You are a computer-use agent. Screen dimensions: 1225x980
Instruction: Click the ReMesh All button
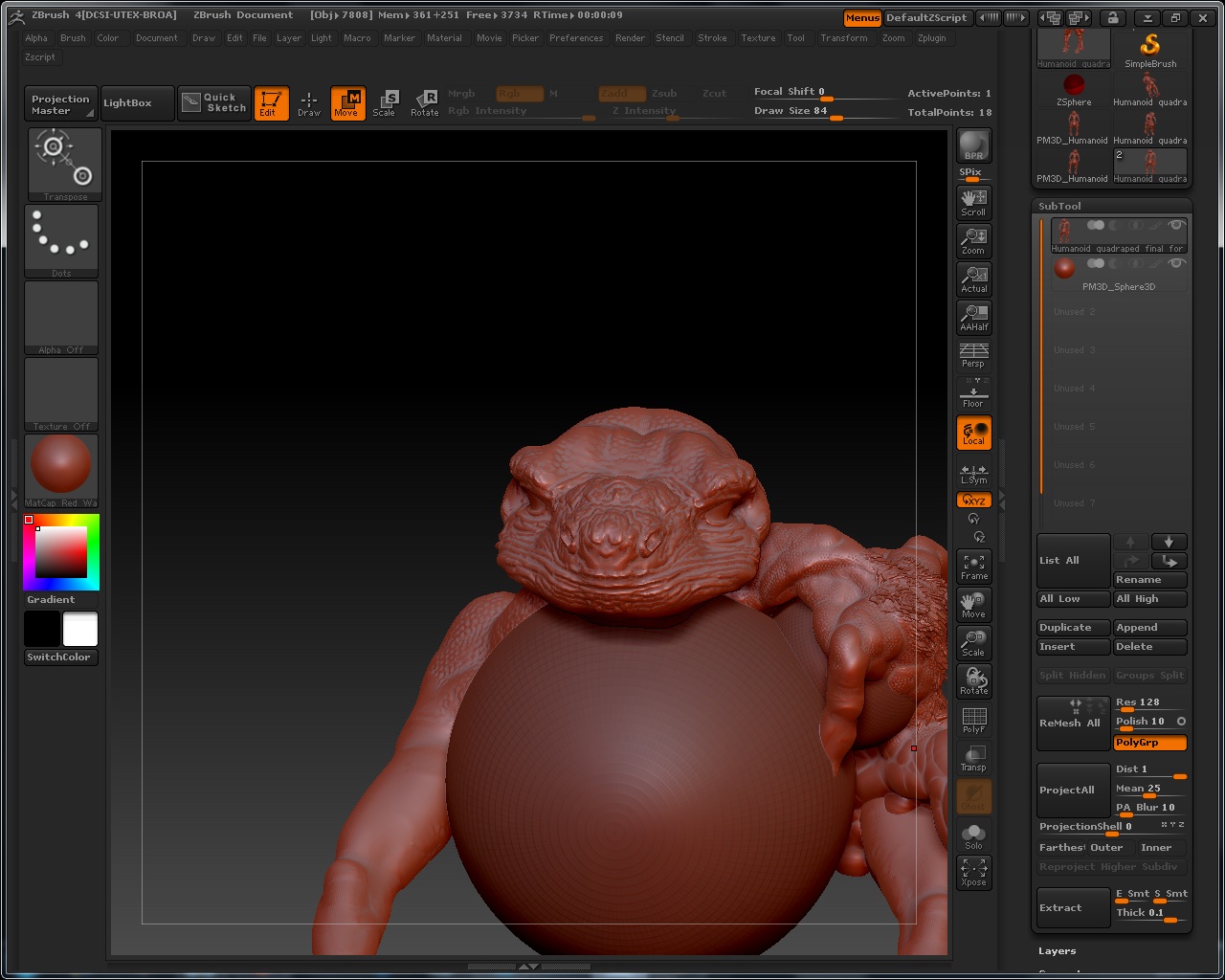pyautogui.click(x=1074, y=724)
